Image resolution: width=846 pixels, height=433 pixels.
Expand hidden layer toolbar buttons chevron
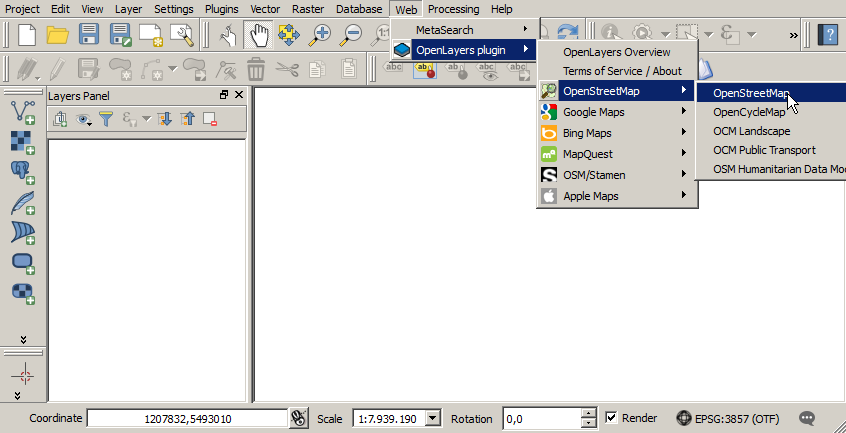pos(23,340)
